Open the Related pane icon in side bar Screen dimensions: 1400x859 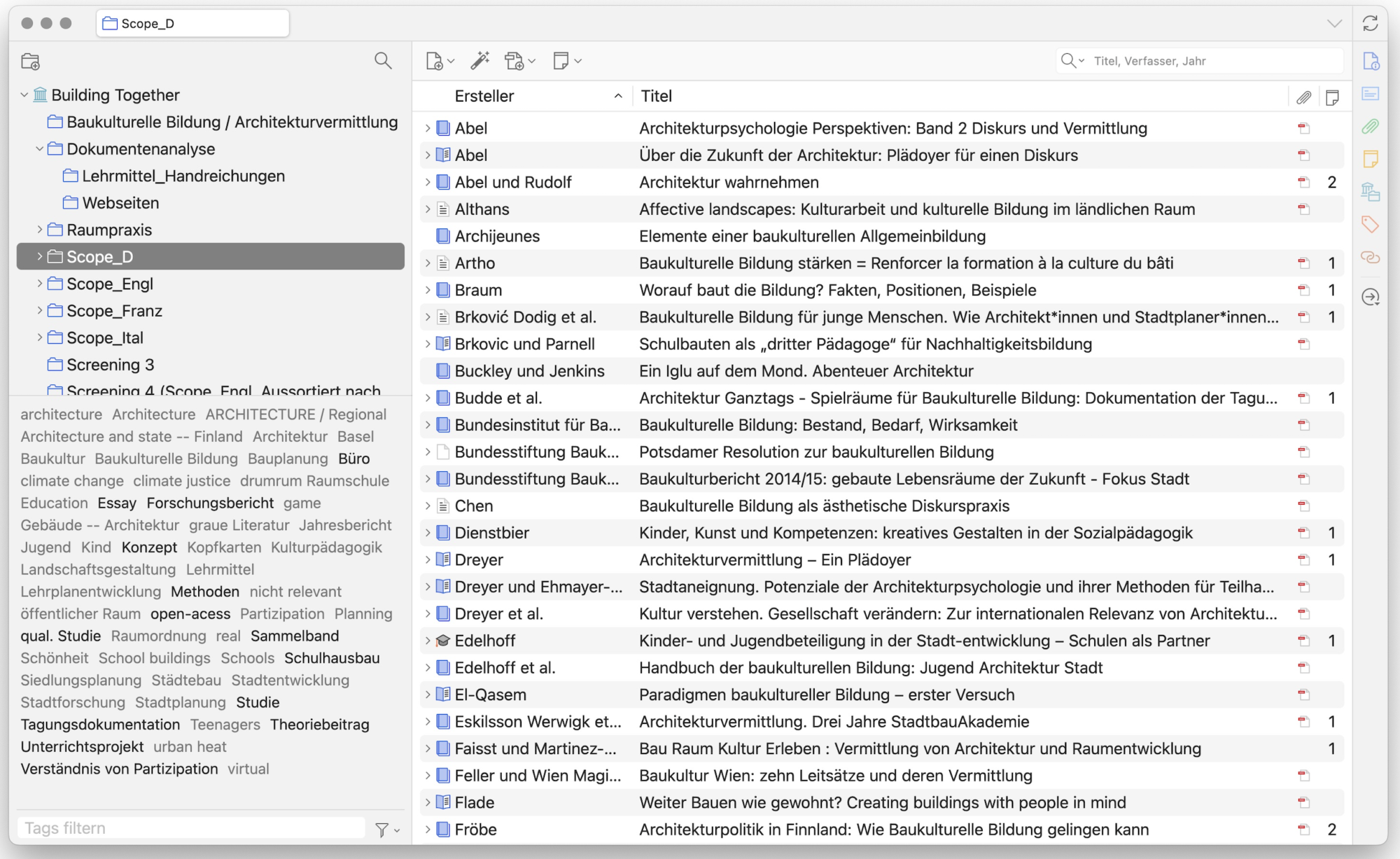[1370, 258]
